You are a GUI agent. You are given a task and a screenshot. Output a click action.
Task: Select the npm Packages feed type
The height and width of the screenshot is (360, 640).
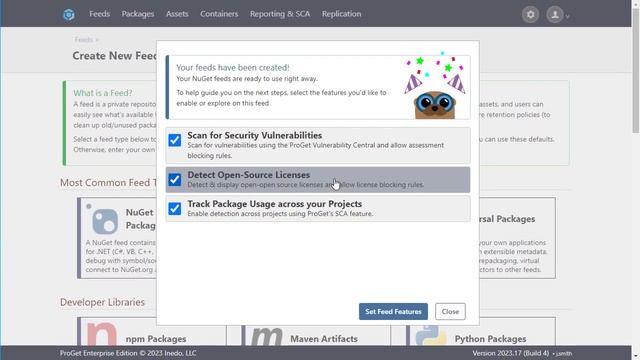[151, 331]
